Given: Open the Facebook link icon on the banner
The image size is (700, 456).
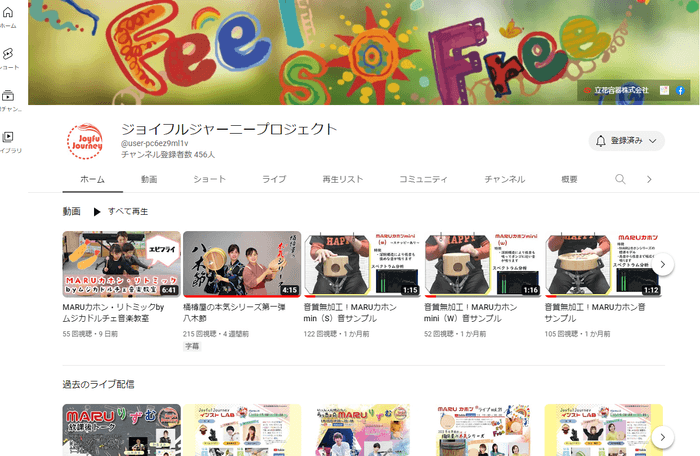Looking at the screenshot, I should (x=680, y=90).
